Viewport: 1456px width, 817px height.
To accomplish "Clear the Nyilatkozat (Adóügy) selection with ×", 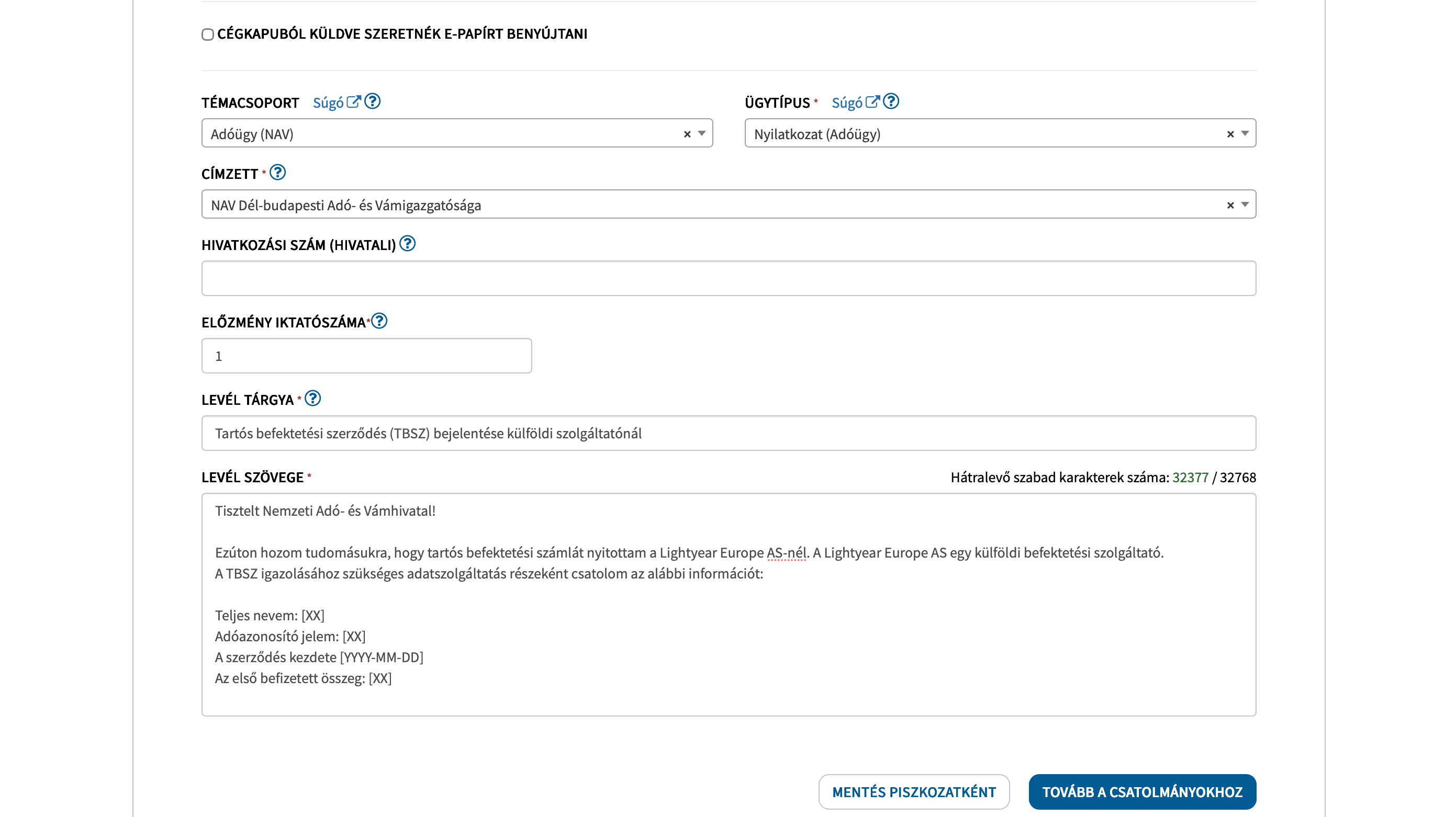I will (x=1230, y=134).
